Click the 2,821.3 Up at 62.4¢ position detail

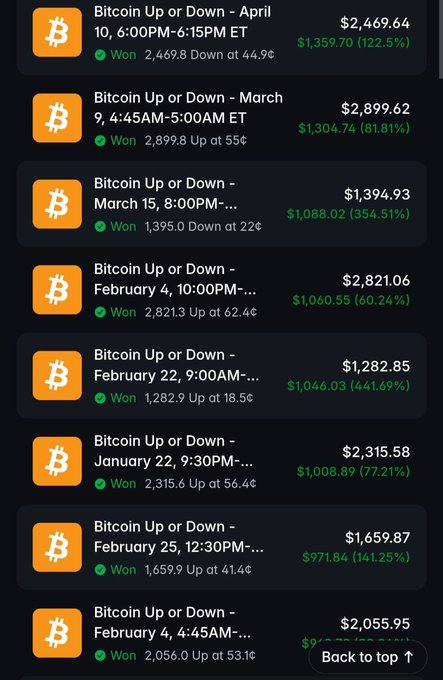tap(200, 312)
